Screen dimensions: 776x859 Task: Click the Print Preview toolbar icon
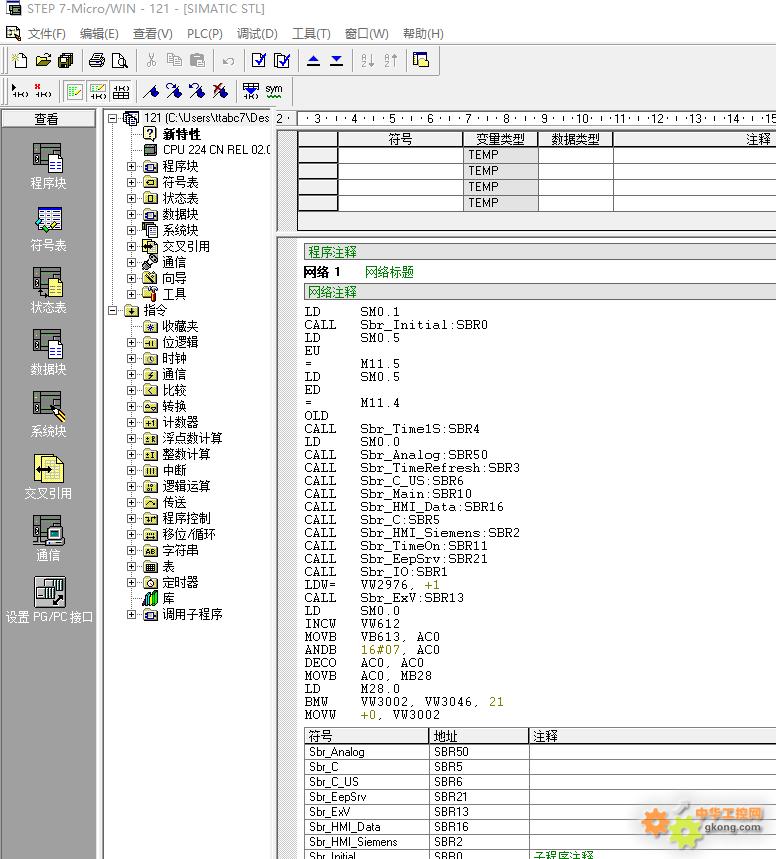pyautogui.click(x=119, y=61)
